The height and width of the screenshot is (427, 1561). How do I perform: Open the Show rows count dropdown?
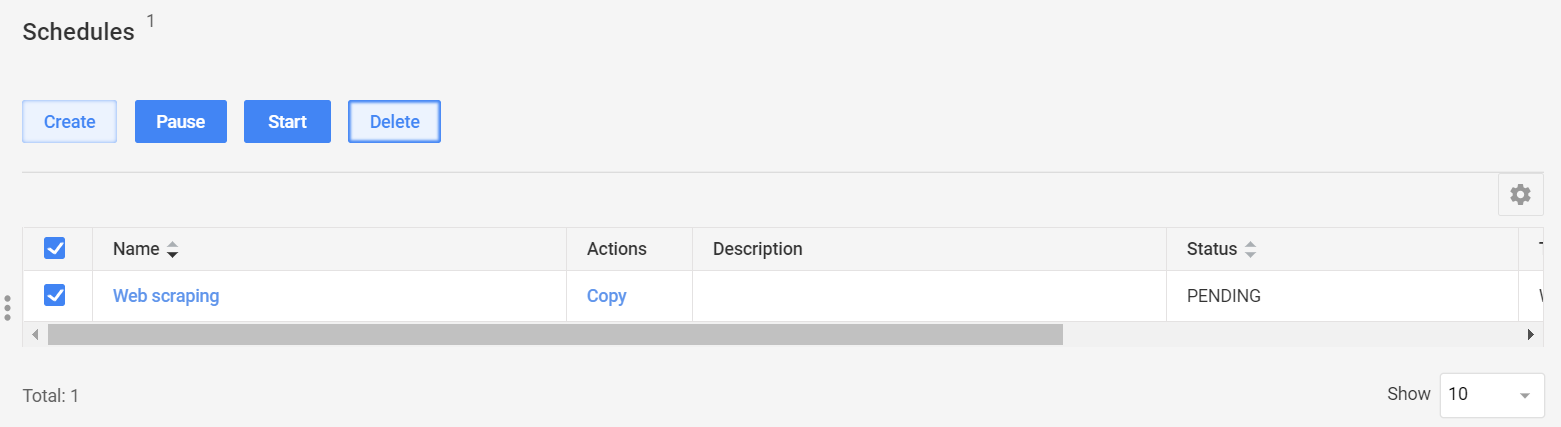[x=1491, y=394]
